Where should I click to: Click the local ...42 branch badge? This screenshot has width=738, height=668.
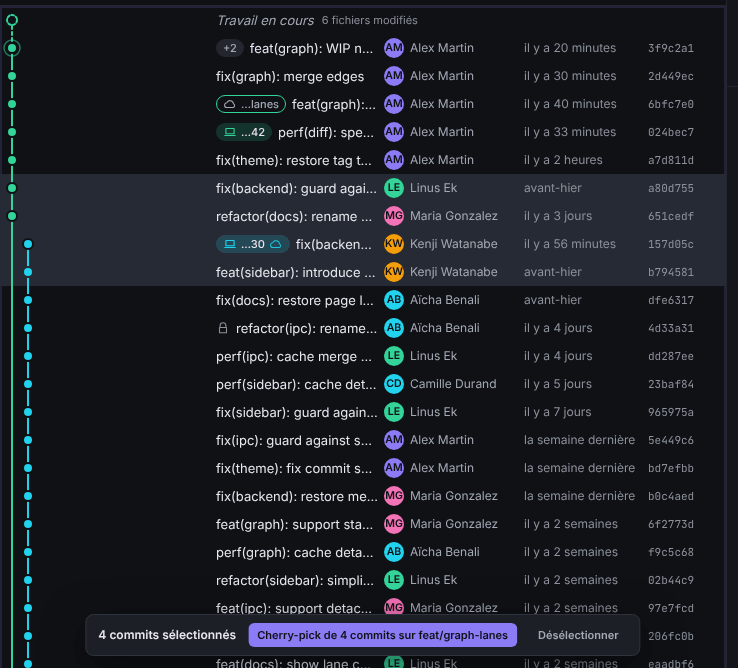(244, 132)
